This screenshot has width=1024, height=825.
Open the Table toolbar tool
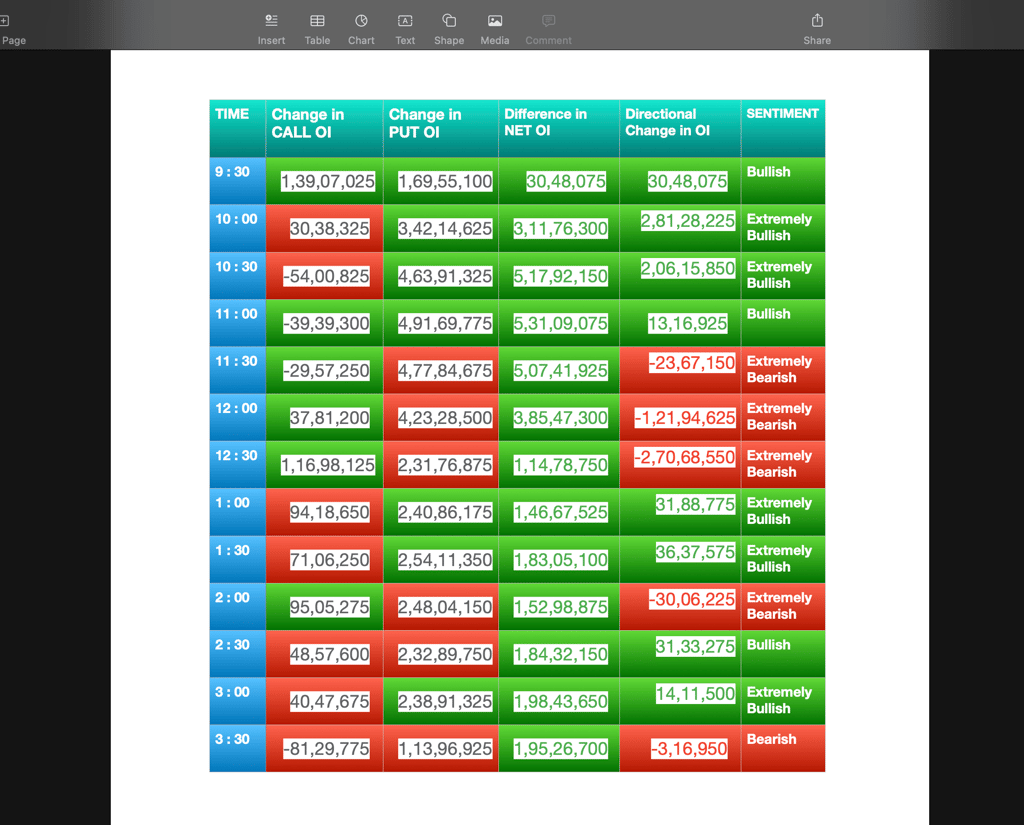pos(317,29)
